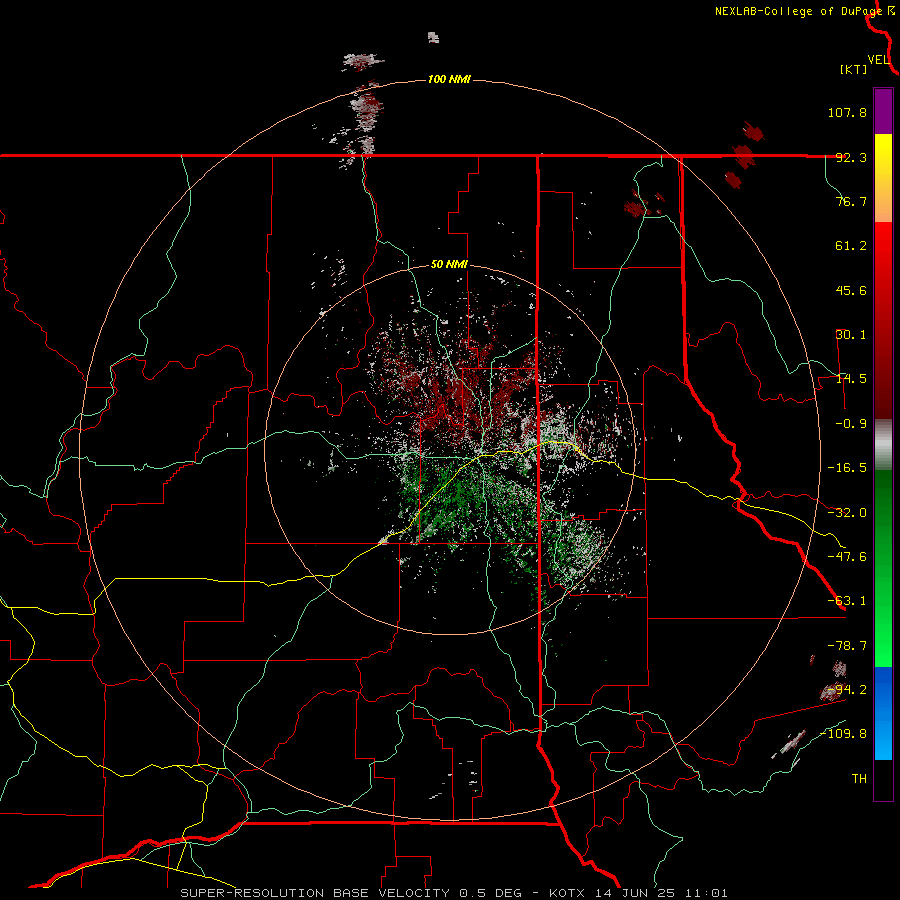This screenshot has width=900, height=900.
Task: Select the 107.8 legend value
Action: pos(847,112)
